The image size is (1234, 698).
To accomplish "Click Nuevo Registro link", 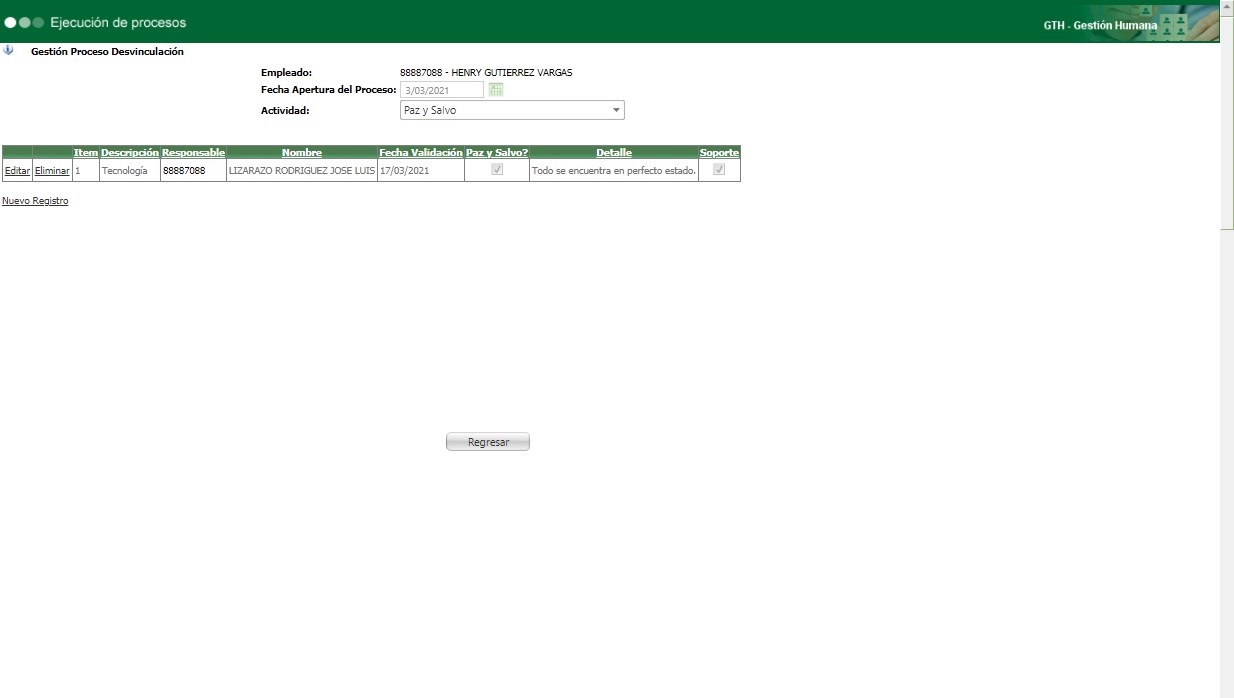I will pos(35,201).
